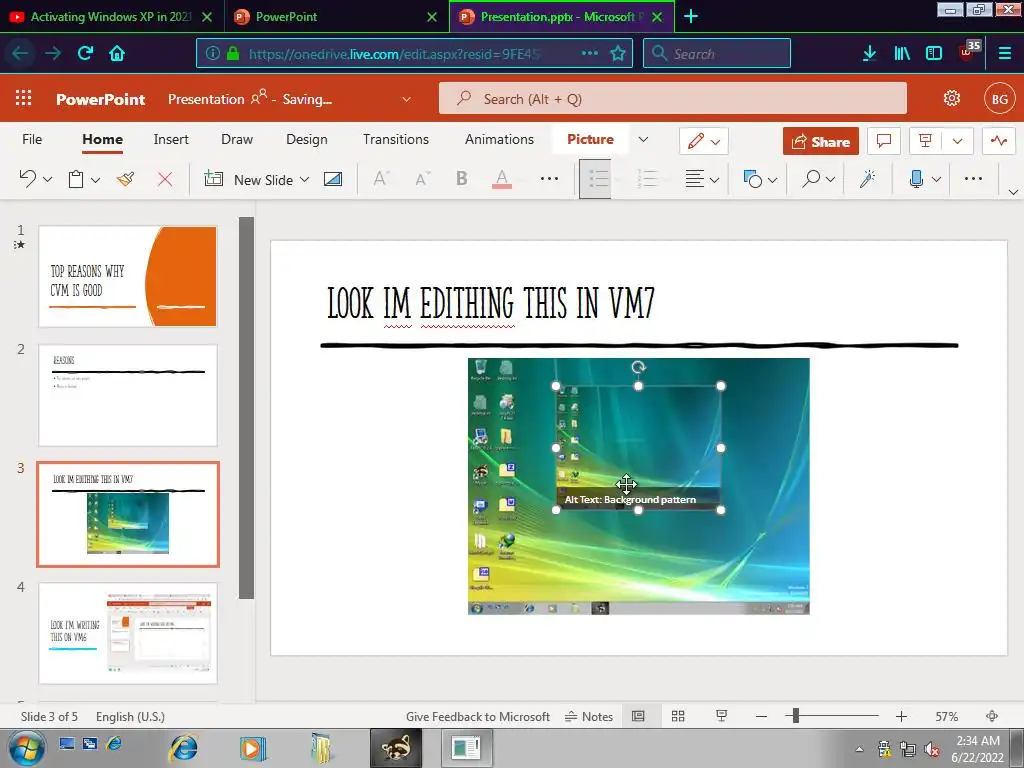Click the Find magnifier icon
Viewport: 1024px width, 768px height.
tap(811, 178)
